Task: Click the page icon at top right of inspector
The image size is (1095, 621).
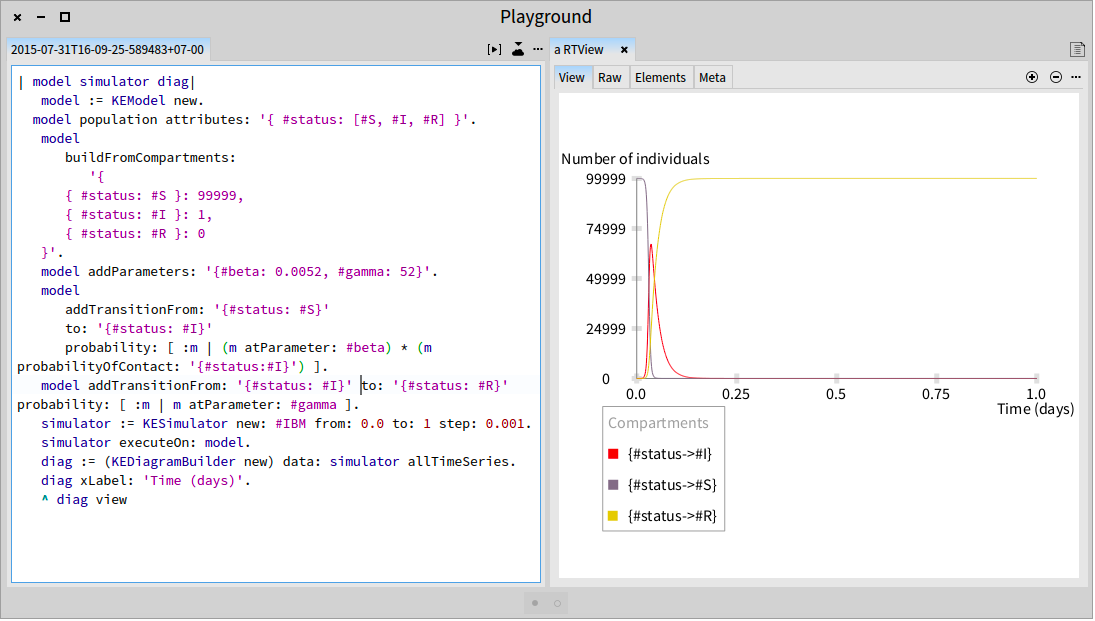Action: pos(1077,50)
